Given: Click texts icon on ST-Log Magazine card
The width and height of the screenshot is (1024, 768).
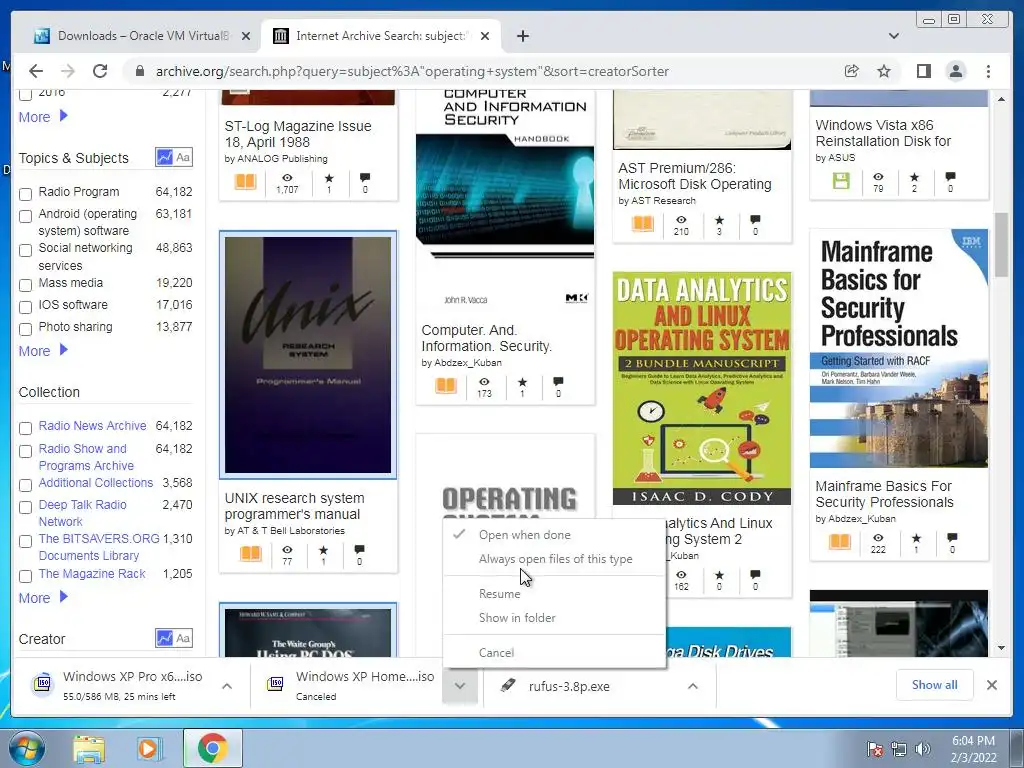Looking at the screenshot, I should 246,182.
